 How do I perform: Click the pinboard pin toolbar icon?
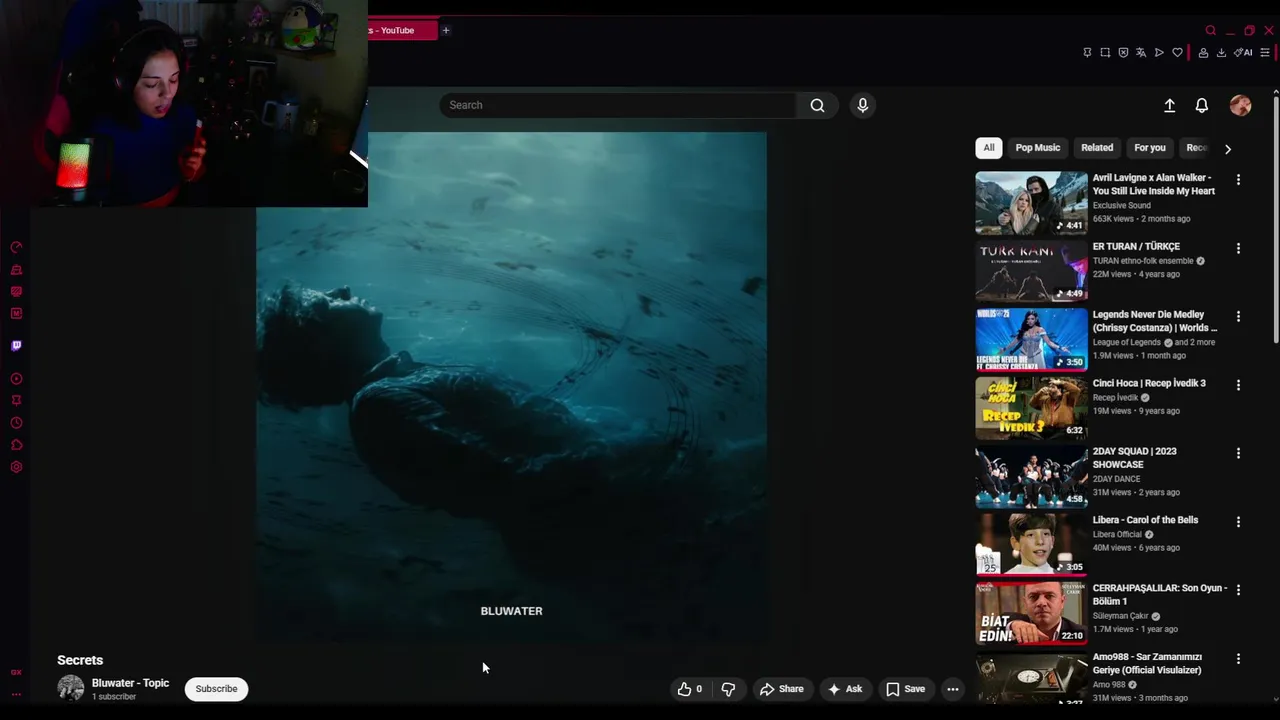[x=1087, y=52]
